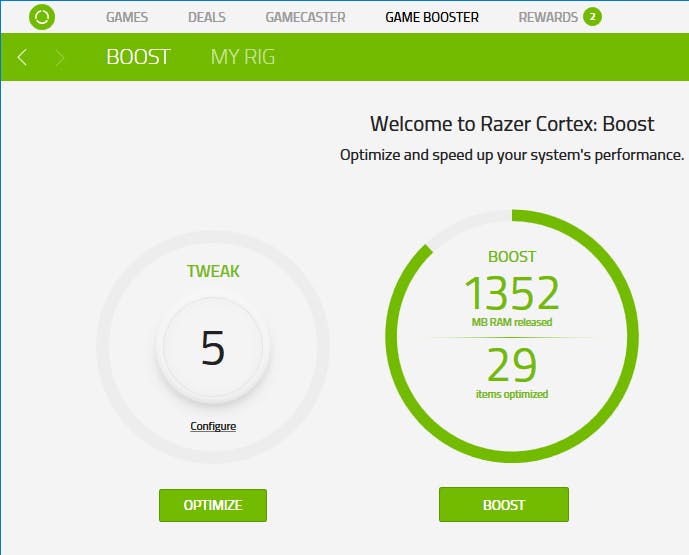The image size is (689, 555).
Task: Switch to the MY RIG sub-tab
Action: click(243, 57)
